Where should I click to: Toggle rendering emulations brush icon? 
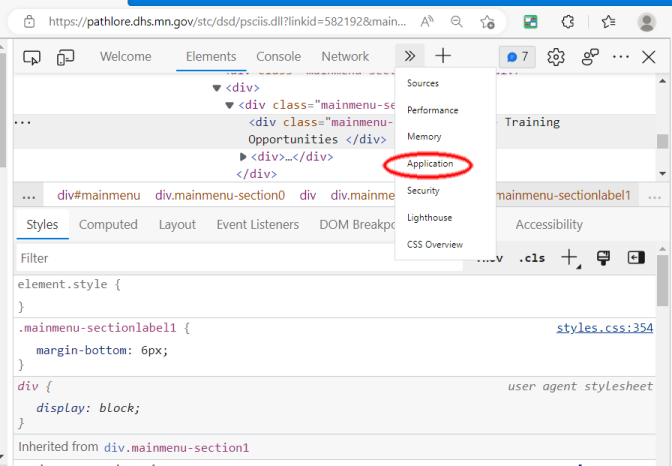[x=603, y=258]
